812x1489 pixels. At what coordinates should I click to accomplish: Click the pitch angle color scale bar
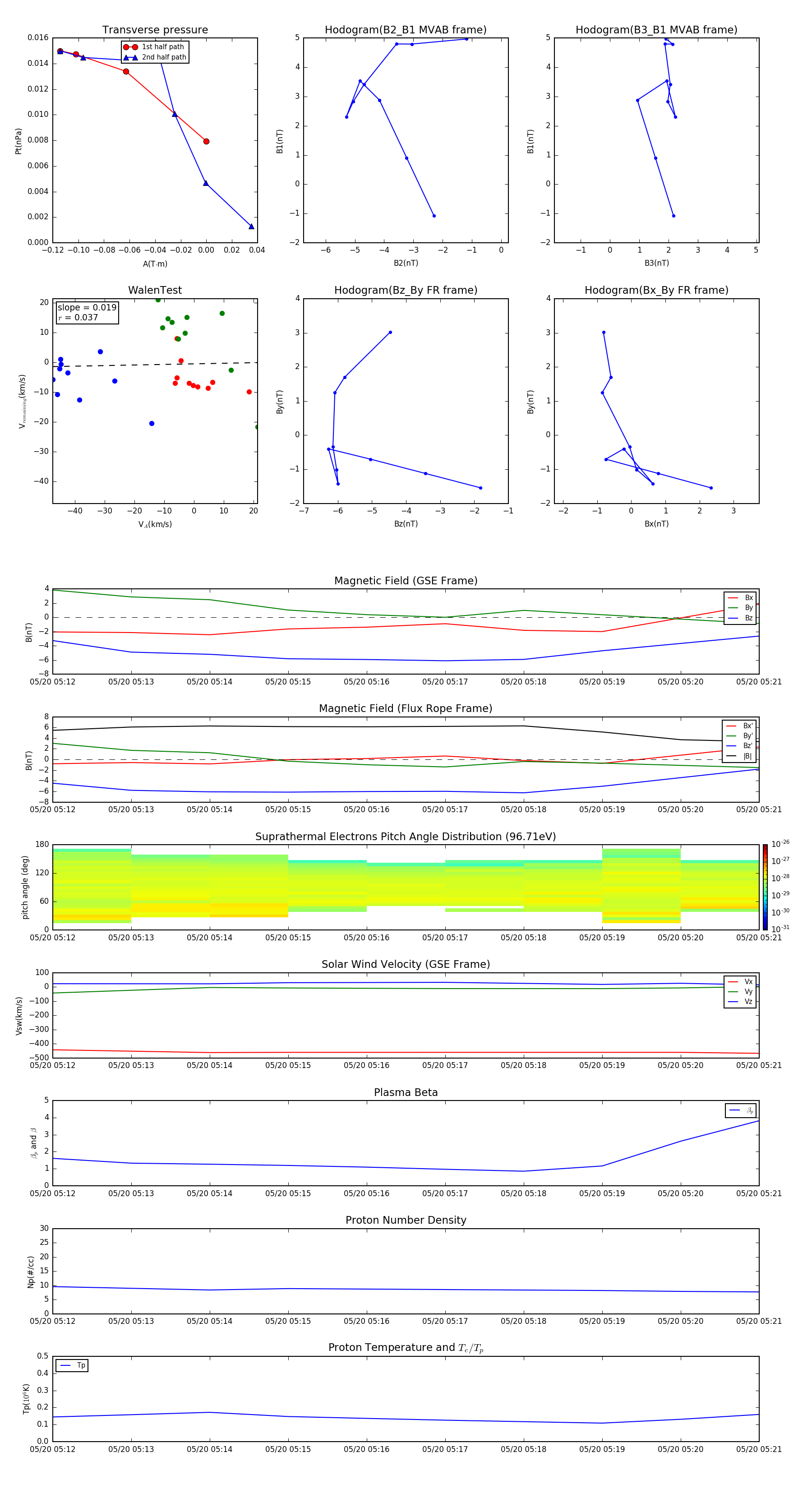pos(765,887)
